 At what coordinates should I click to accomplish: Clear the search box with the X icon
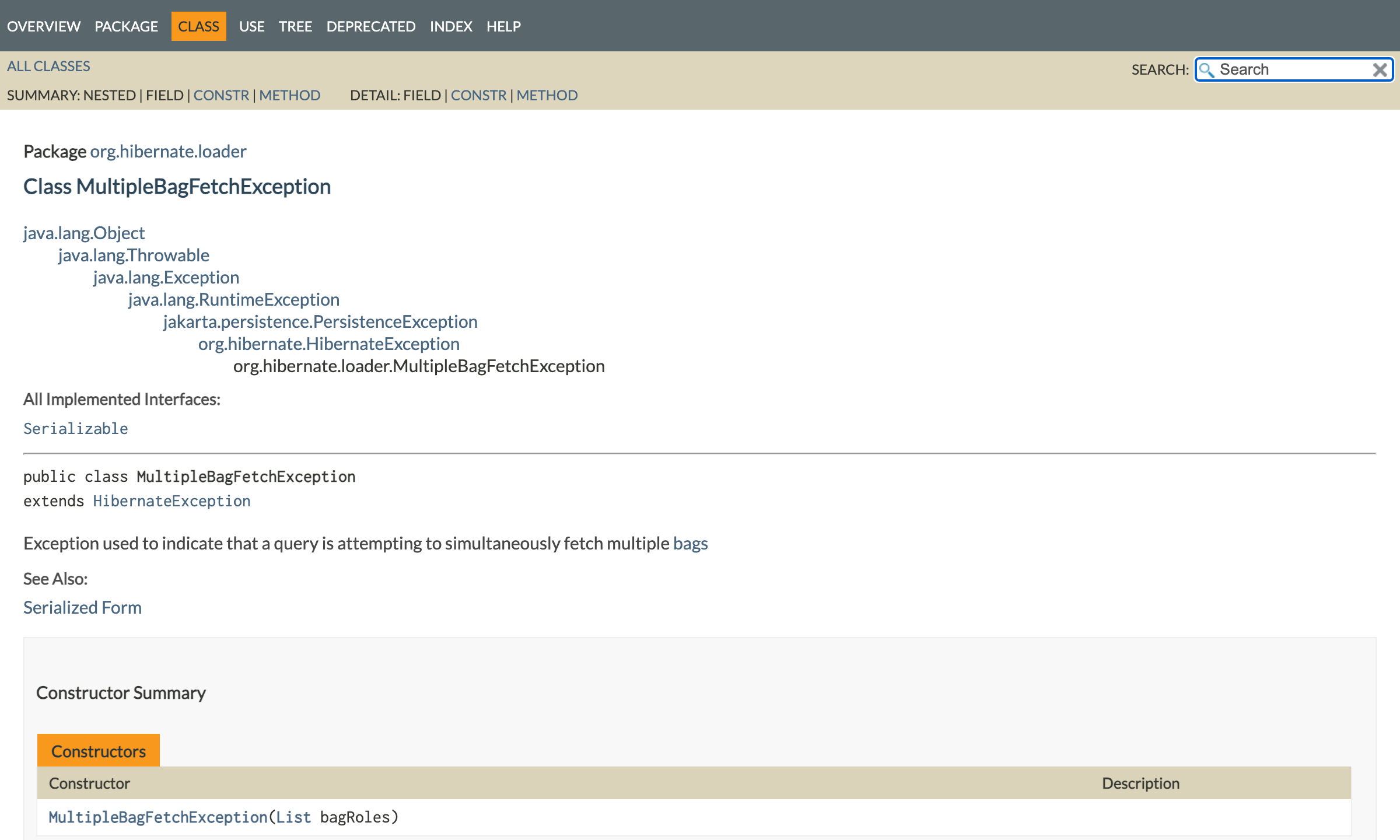pyautogui.click(x=1380, y=70)
